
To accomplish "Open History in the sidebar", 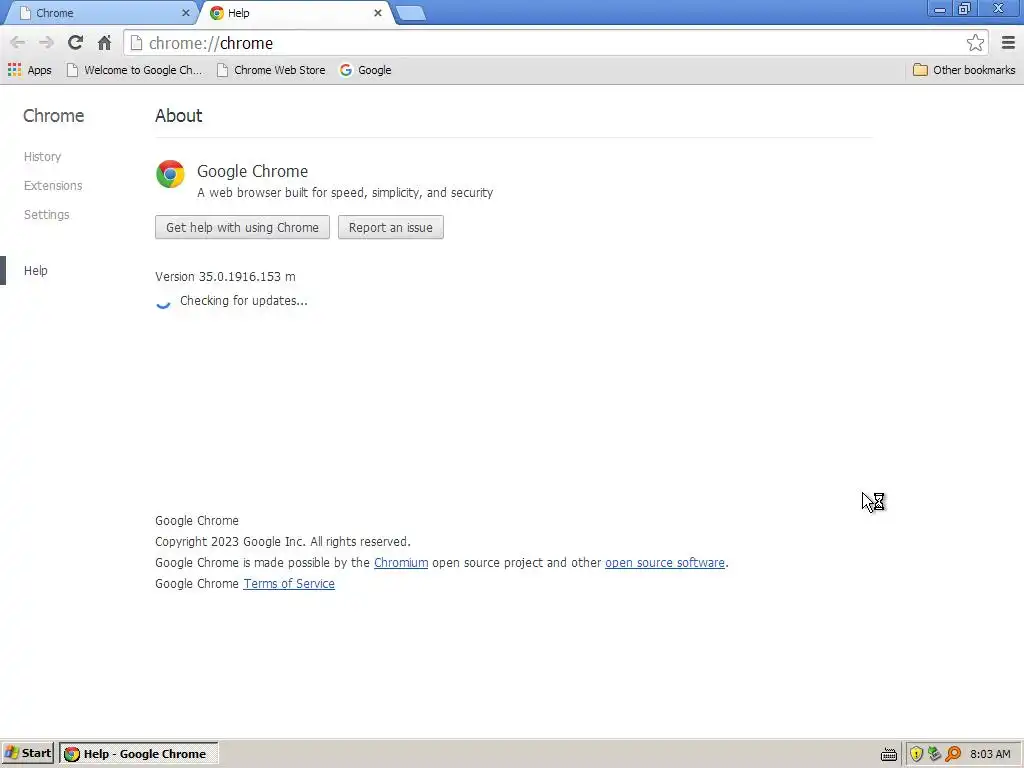I will (42, 157).
